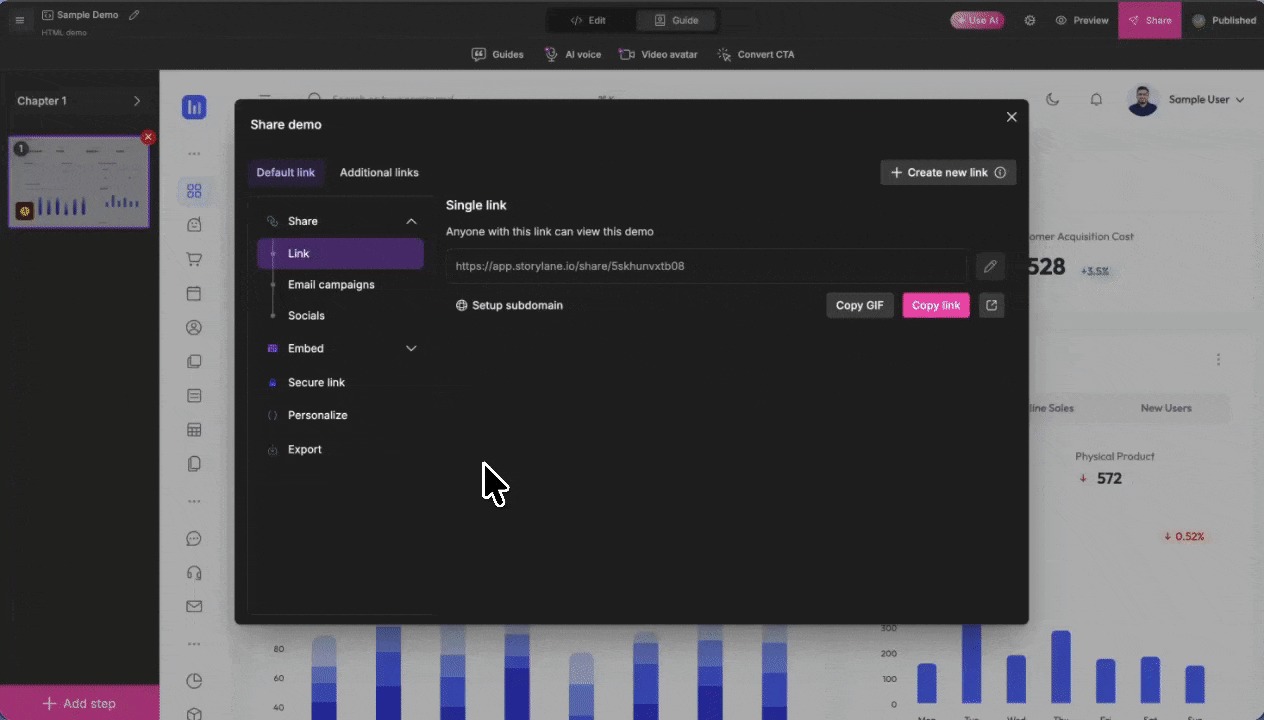
Task: Open the mail icon in demo sidebar
Action: [194, 606]
